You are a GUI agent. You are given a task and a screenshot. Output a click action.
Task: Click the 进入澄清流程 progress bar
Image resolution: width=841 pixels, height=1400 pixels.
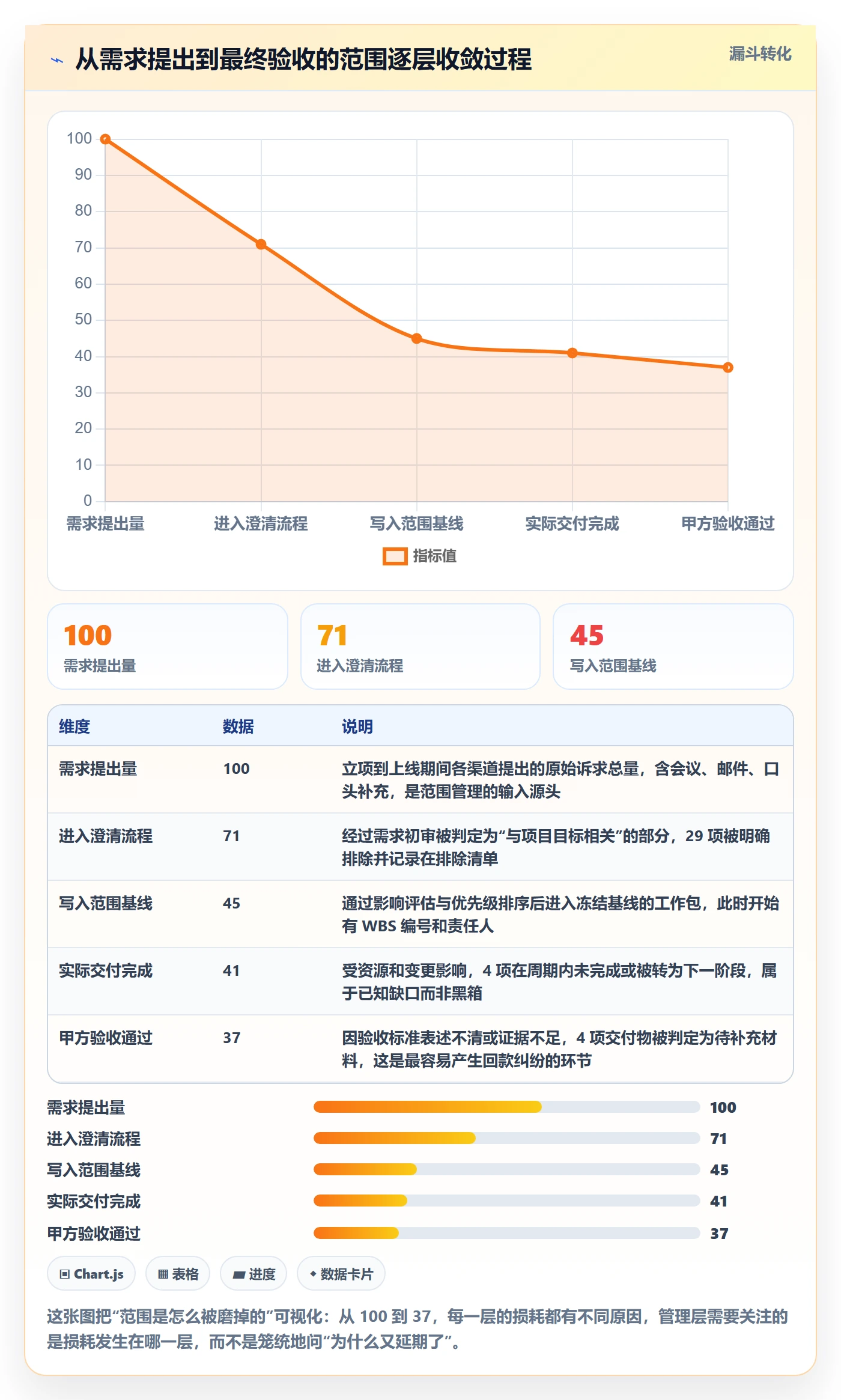507,1138
